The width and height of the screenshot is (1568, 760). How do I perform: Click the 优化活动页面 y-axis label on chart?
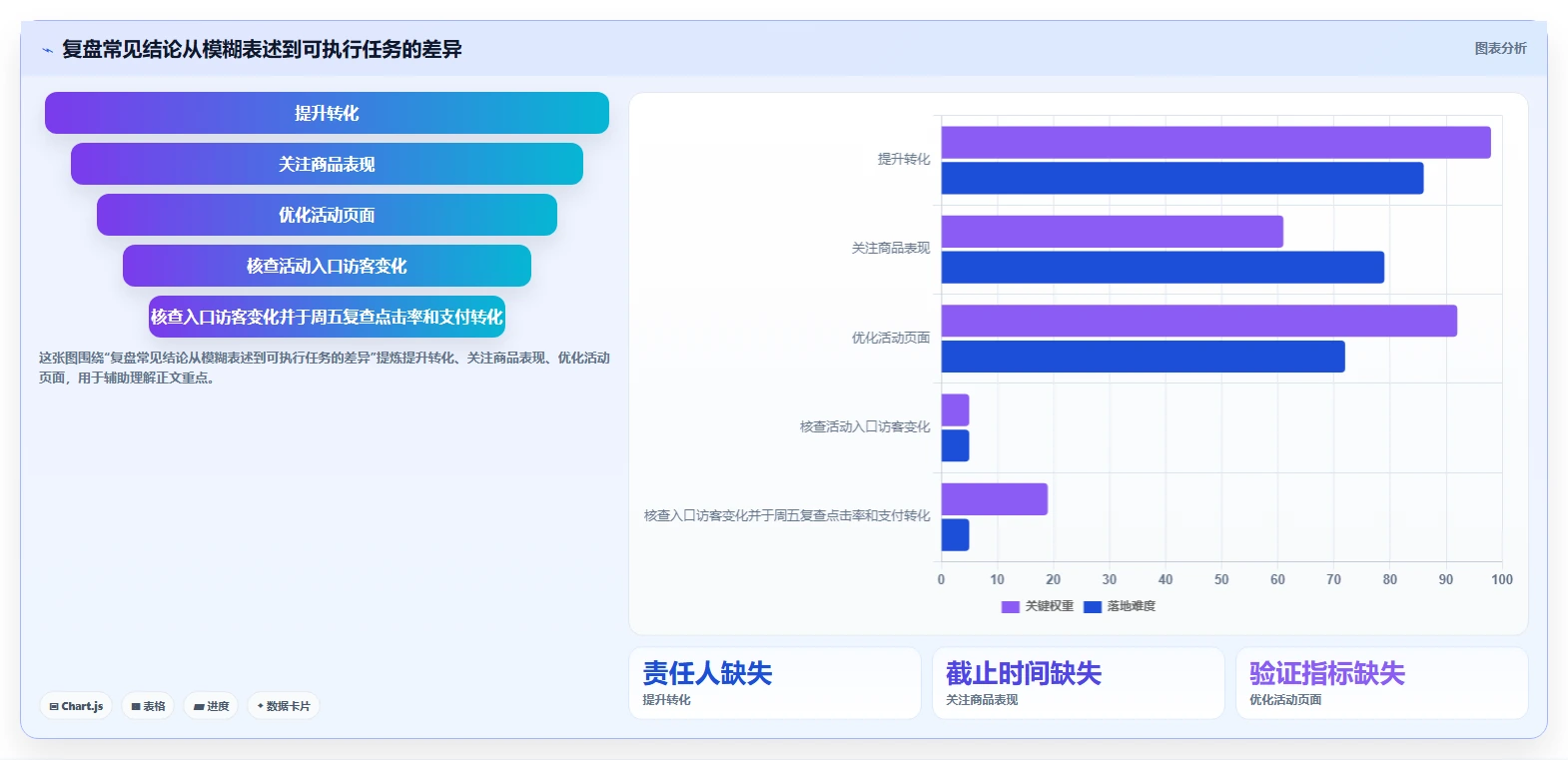[891, 338]
